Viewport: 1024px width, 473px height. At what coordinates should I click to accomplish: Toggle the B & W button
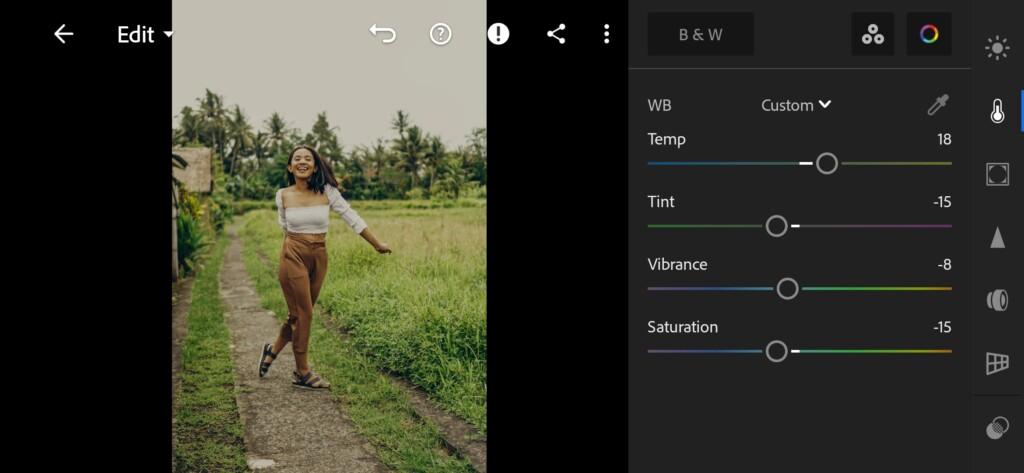click(x=701, y=34)
